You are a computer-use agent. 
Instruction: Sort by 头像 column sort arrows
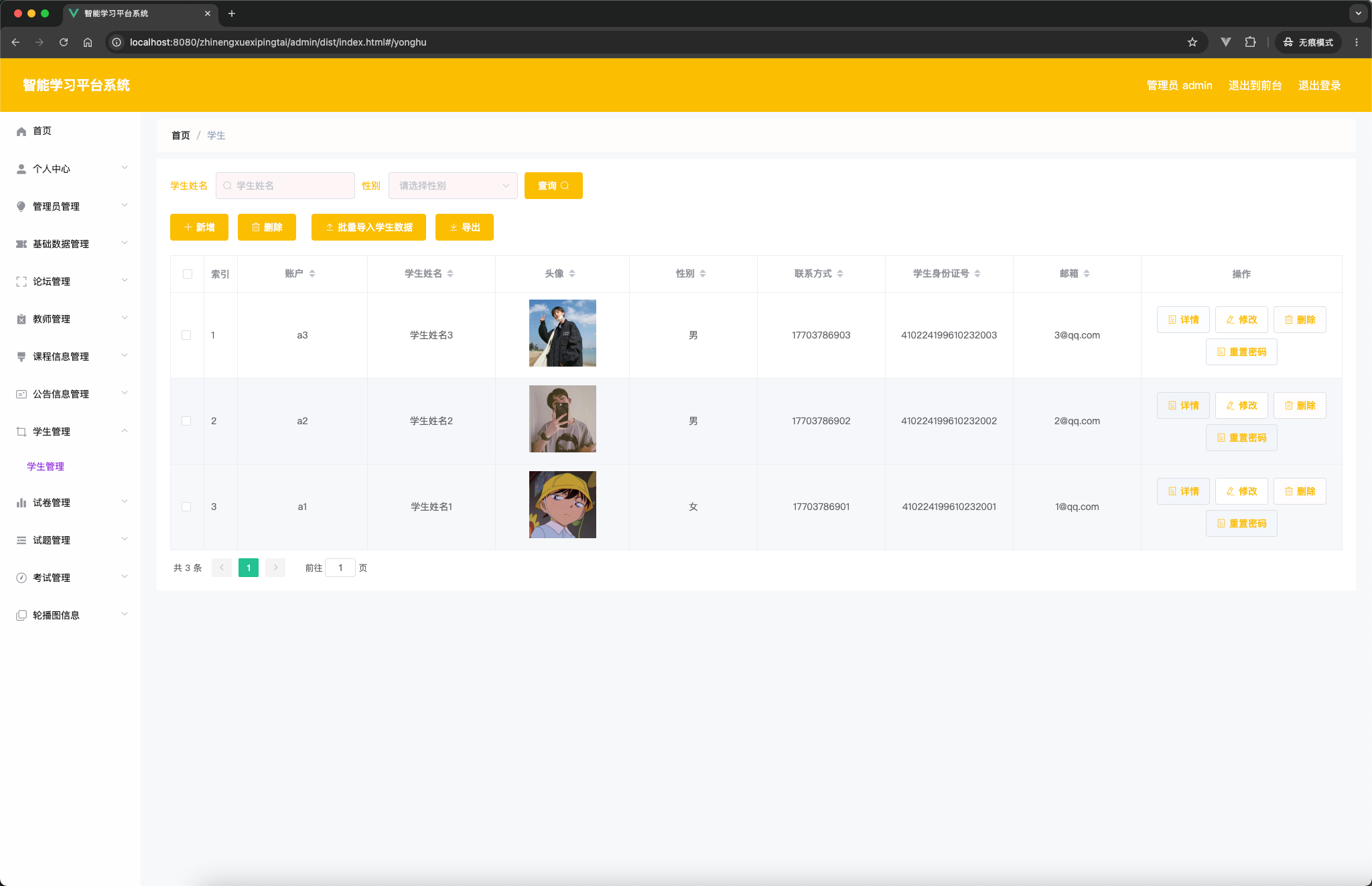(x=572, y=273)
